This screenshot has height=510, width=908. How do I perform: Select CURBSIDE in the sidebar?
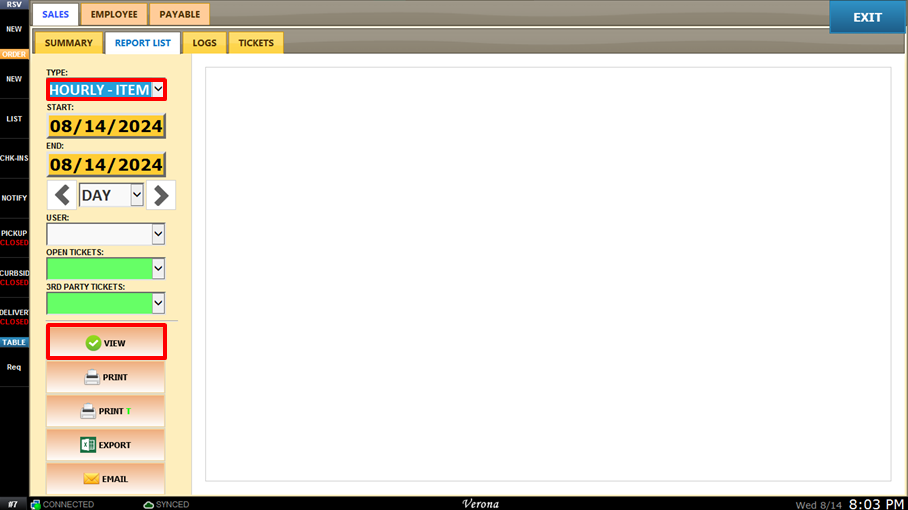tap(14, 277)
